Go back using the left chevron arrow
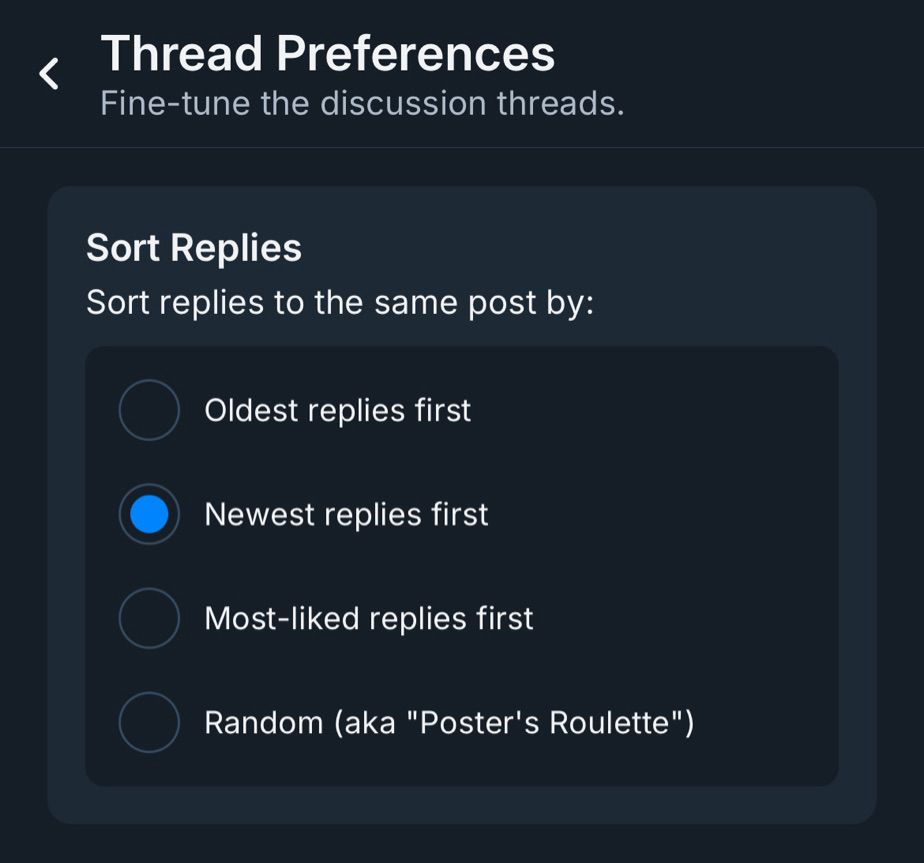Viewport: 924px width, 863px height. point(48,73)
